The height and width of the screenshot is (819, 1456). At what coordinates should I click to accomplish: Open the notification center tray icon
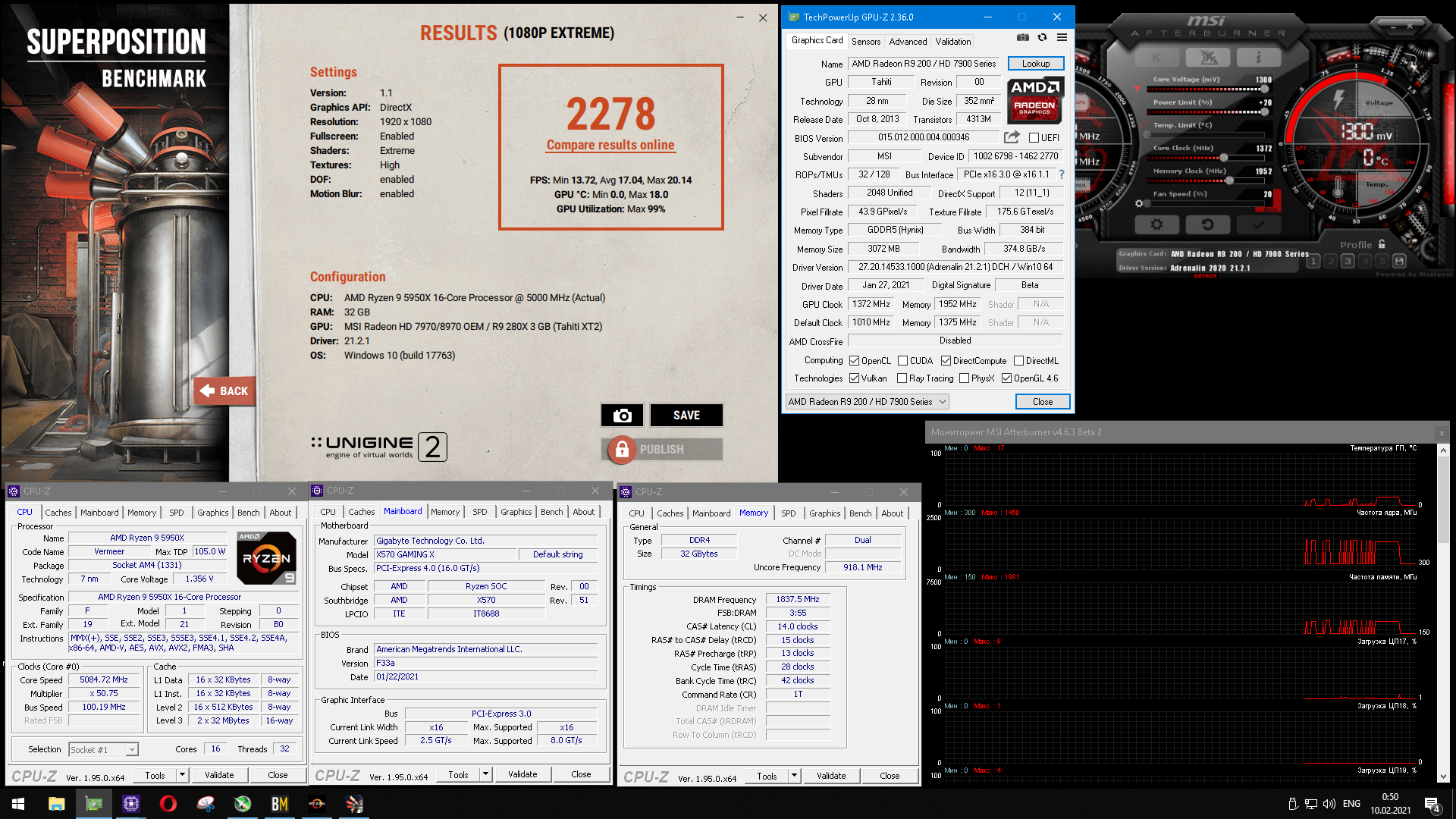tap(1432, 805)
